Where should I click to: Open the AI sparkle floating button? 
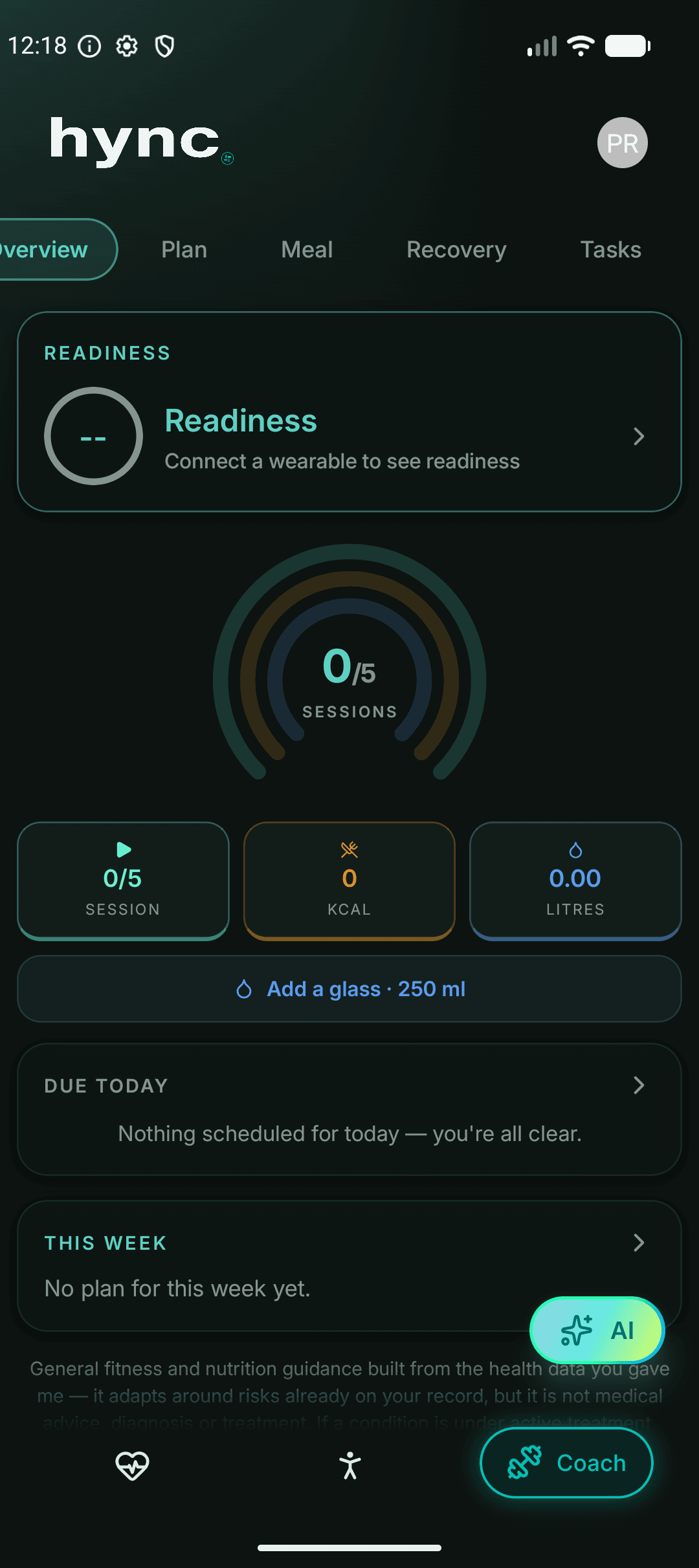click(597, 1331)
